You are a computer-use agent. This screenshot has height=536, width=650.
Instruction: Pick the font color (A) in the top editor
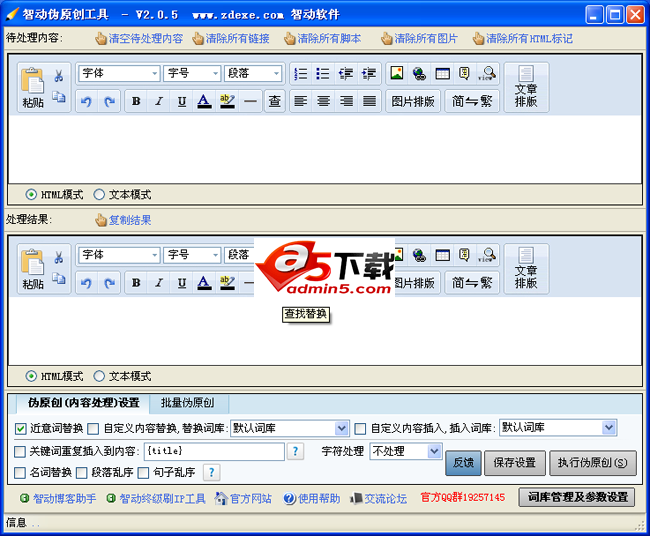click(204, 101)
